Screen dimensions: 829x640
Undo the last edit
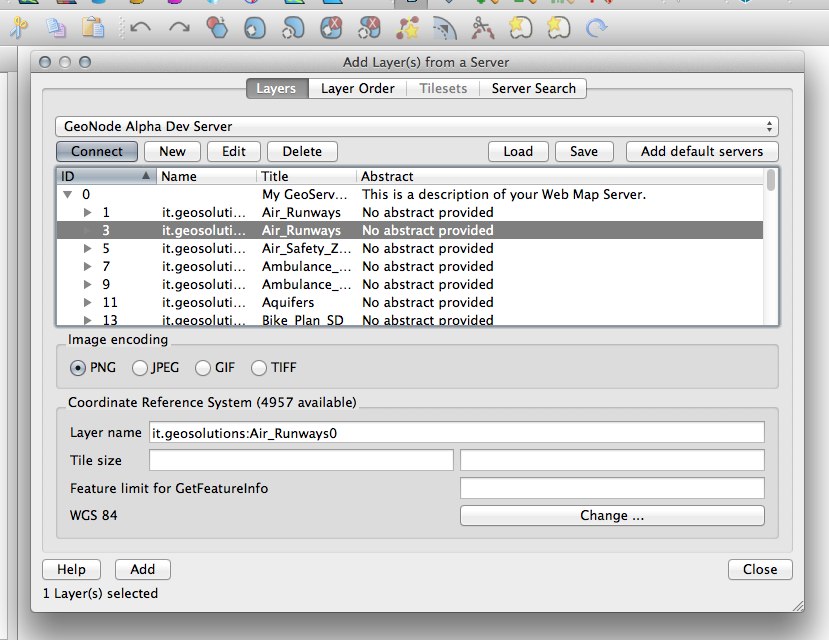(141, 27)
